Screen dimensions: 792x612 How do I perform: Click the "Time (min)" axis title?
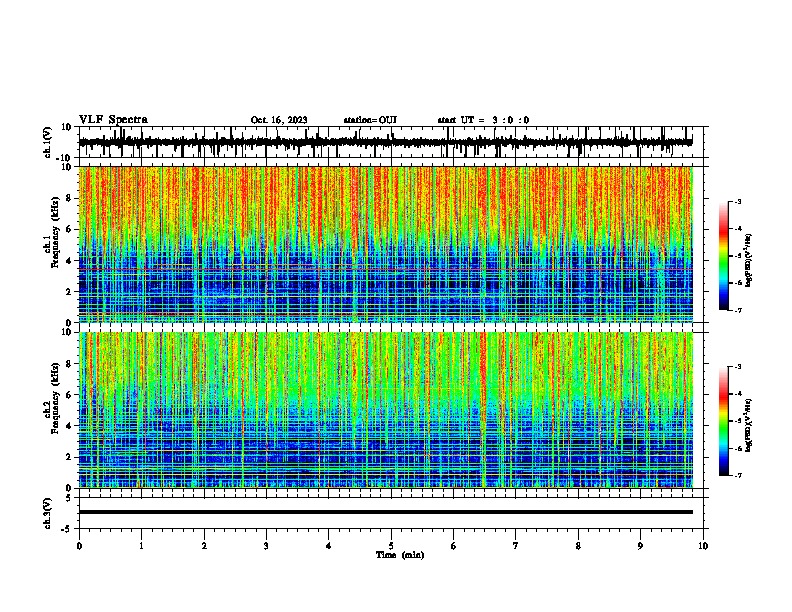coord(400,555)
